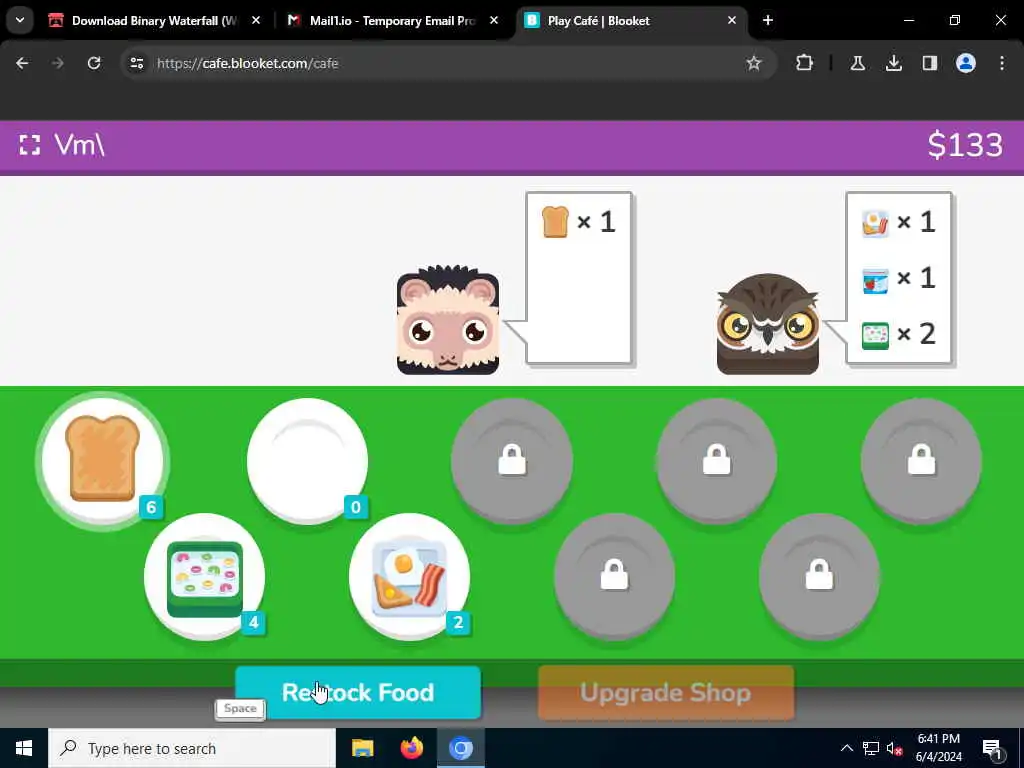Click the toast stock count 6
1024x768 pixels.
[x=151, y=507]
